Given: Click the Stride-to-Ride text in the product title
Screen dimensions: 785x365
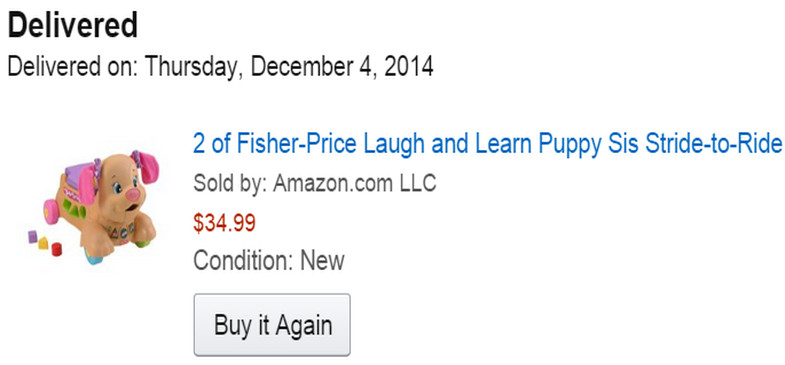Looking at the screenshot, I should coord(713,144).
